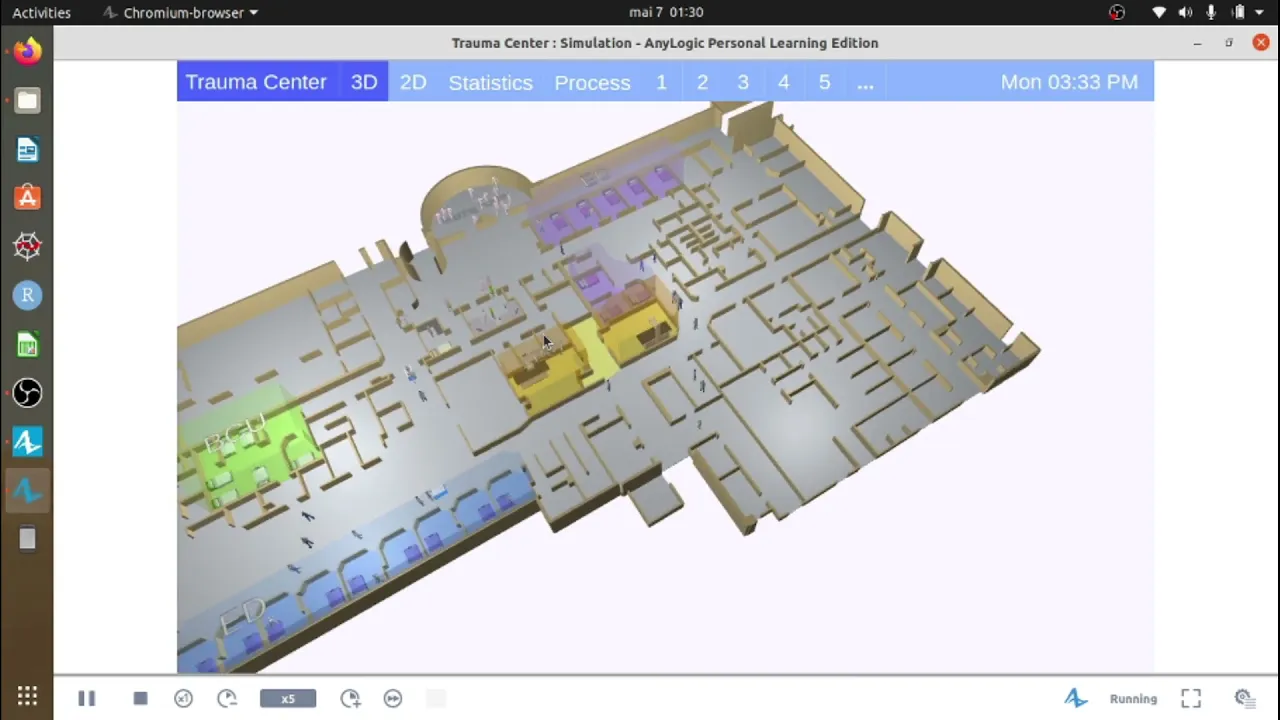1280x720 pixels.
Task: Open the more views ellipsis menu
Action: pyautogui.click(x=865, y=82)
